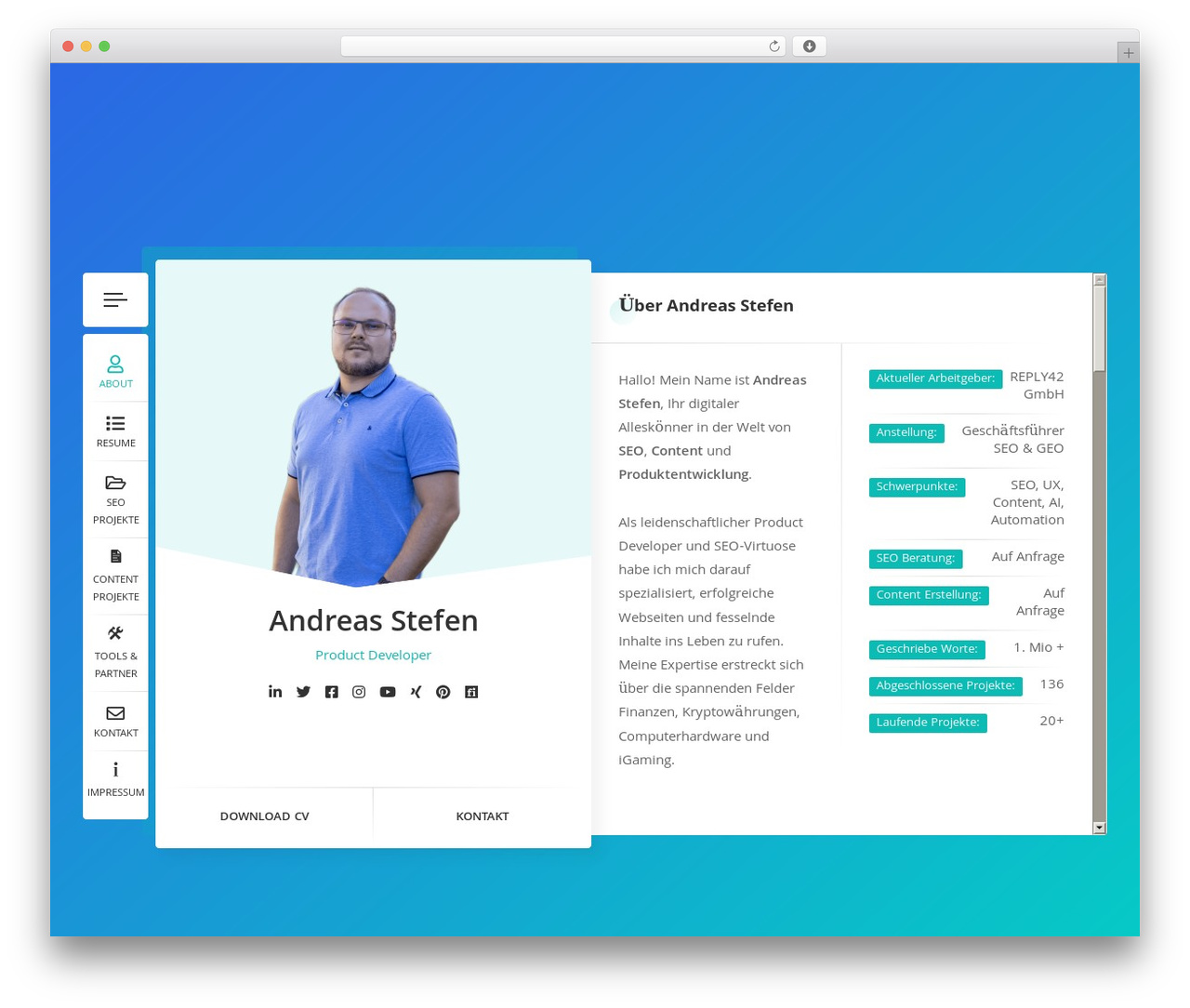Image resolution: width=1190 pixels, height=1008 pixels.
Task: Click the Aktueller Arbeitgeber label
Action: (x=935, y=378)
